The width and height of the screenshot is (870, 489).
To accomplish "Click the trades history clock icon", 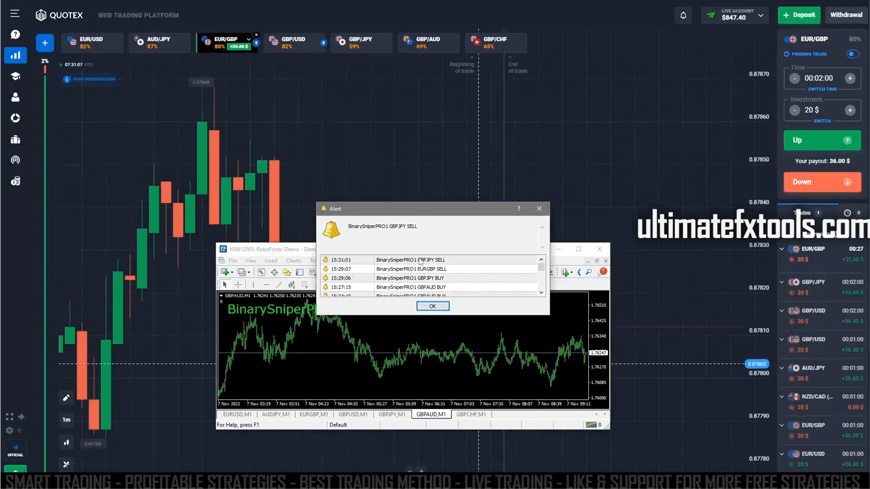I will (847, 213).
